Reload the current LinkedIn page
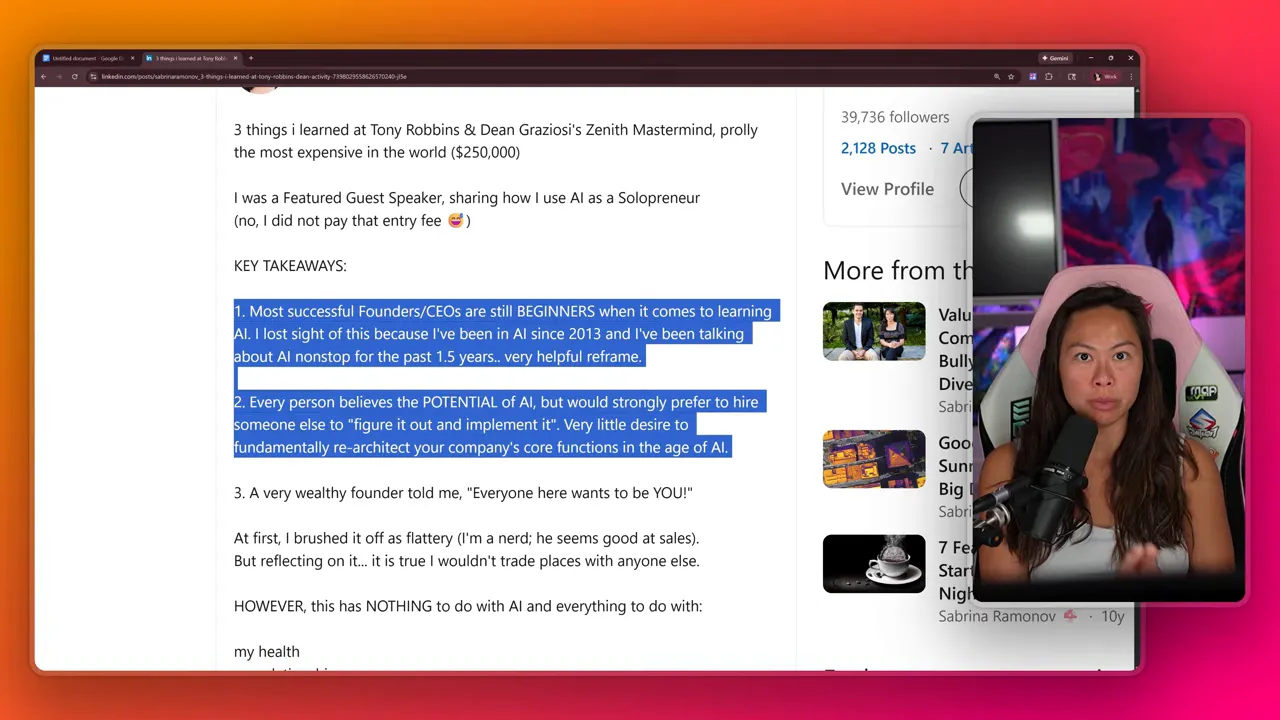 [75, 76]
